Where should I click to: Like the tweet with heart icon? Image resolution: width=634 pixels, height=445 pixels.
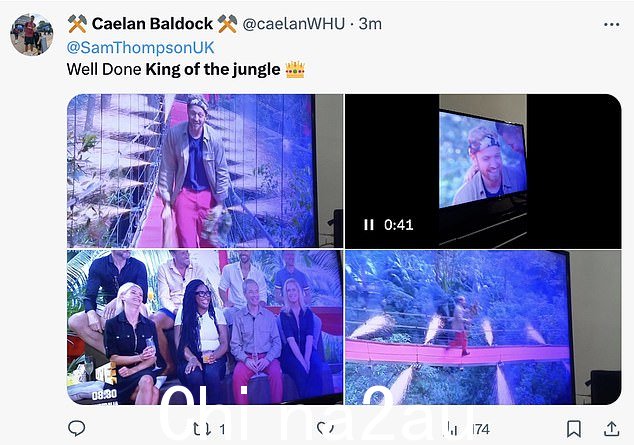click(x=325, y=428)
